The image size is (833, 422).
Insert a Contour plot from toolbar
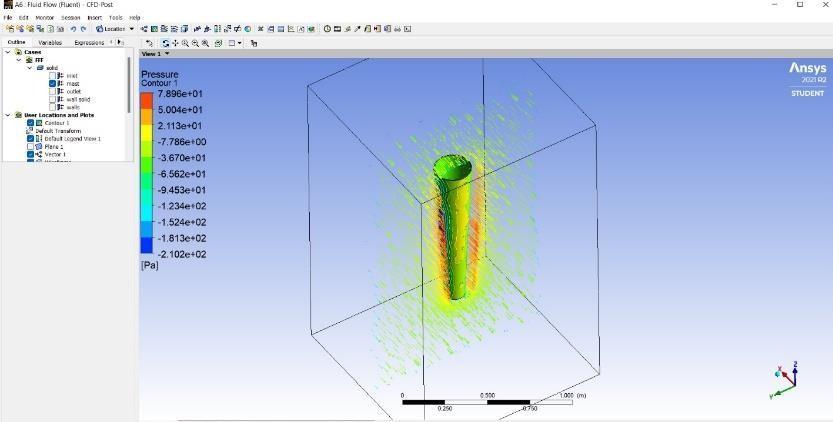coord(154,29)
